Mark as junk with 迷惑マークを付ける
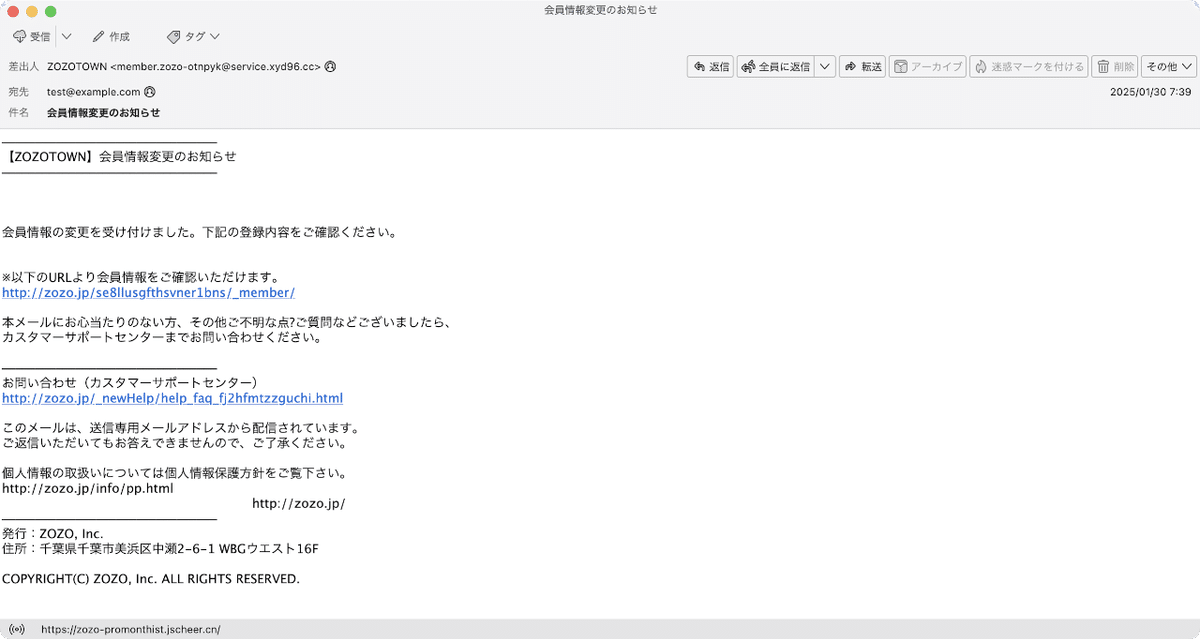This screenshot has height=639, width=1200. pos(1029,67)
